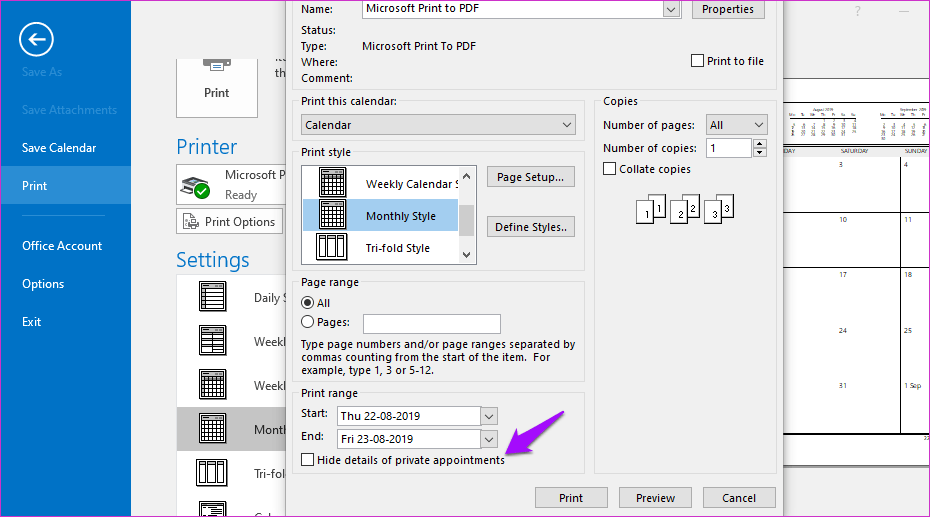This screenshot has height=517, width=930.
Task: Click the End date field
Action: point(409,439)
